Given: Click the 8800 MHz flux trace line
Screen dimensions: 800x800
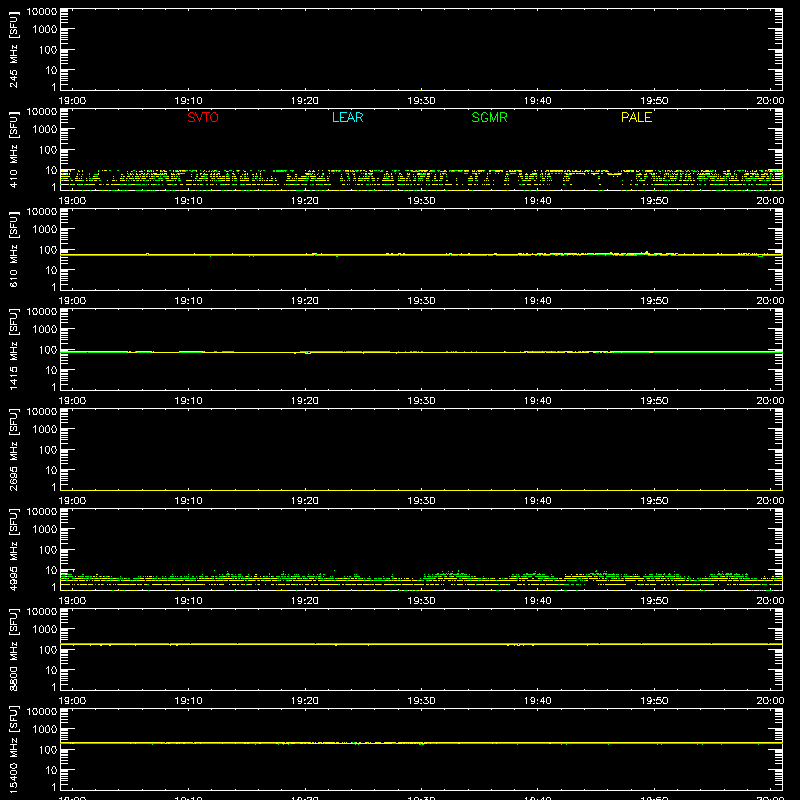Looking at the screenshot, I should coord(421,644).
